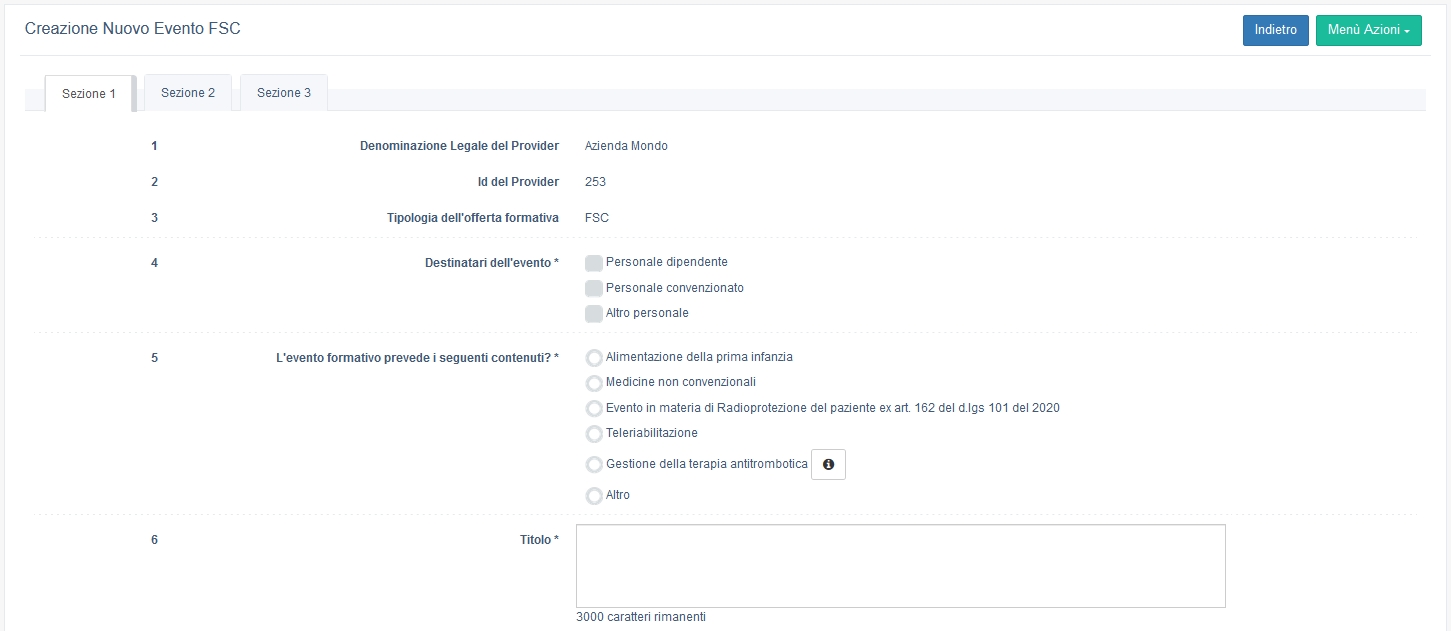Select Gestione della terapia antitrombotica radio button
This screenshot has width=1451, height=631.
(x=594, y=465)
